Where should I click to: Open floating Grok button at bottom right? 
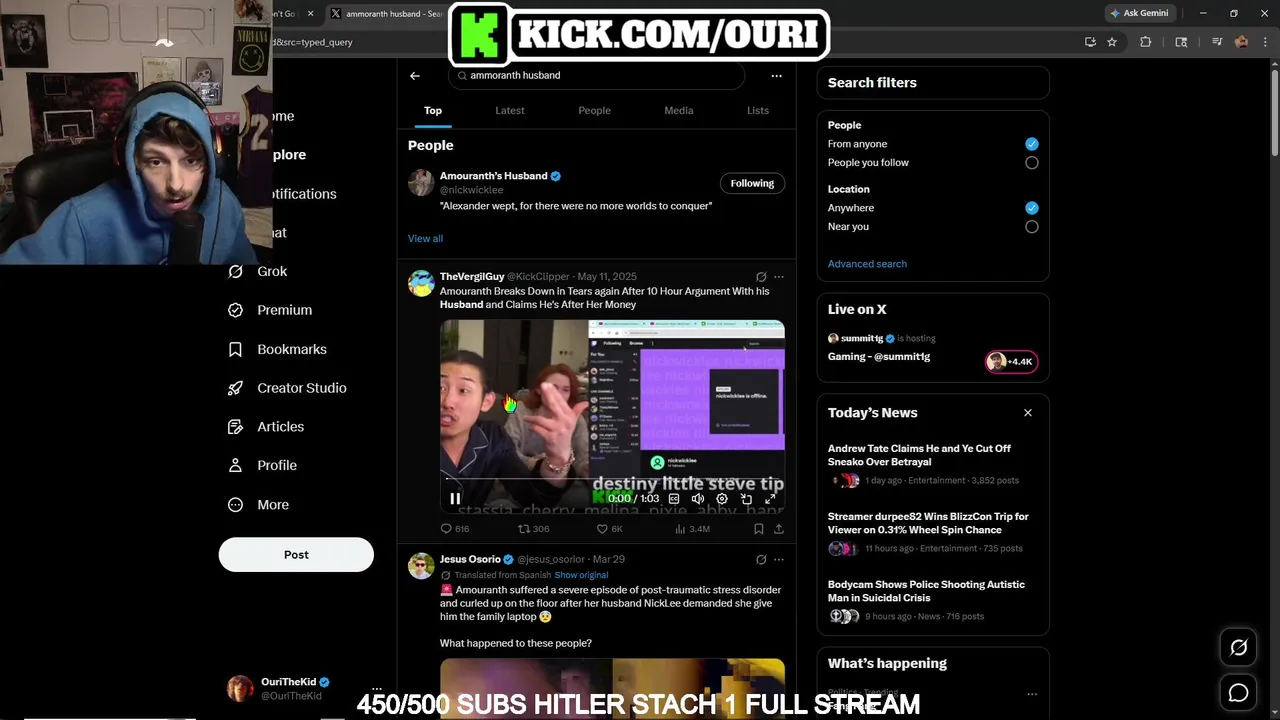tap(1238, 648)
